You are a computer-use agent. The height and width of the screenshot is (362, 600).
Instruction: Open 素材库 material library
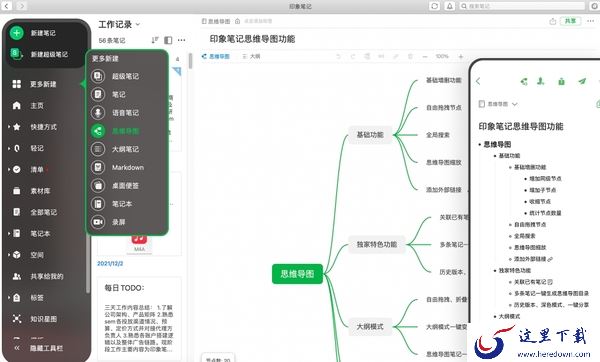[x=31, y=191]
